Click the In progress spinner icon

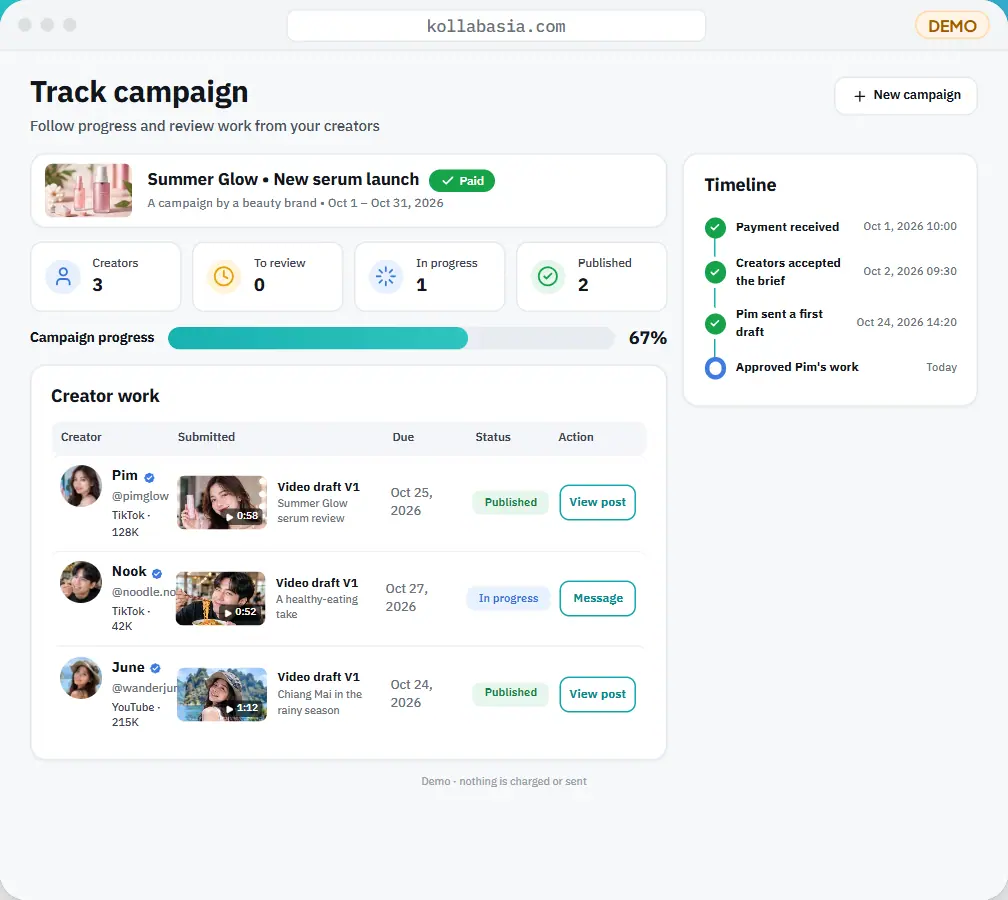pyautogui.click(x=386, y=276)
